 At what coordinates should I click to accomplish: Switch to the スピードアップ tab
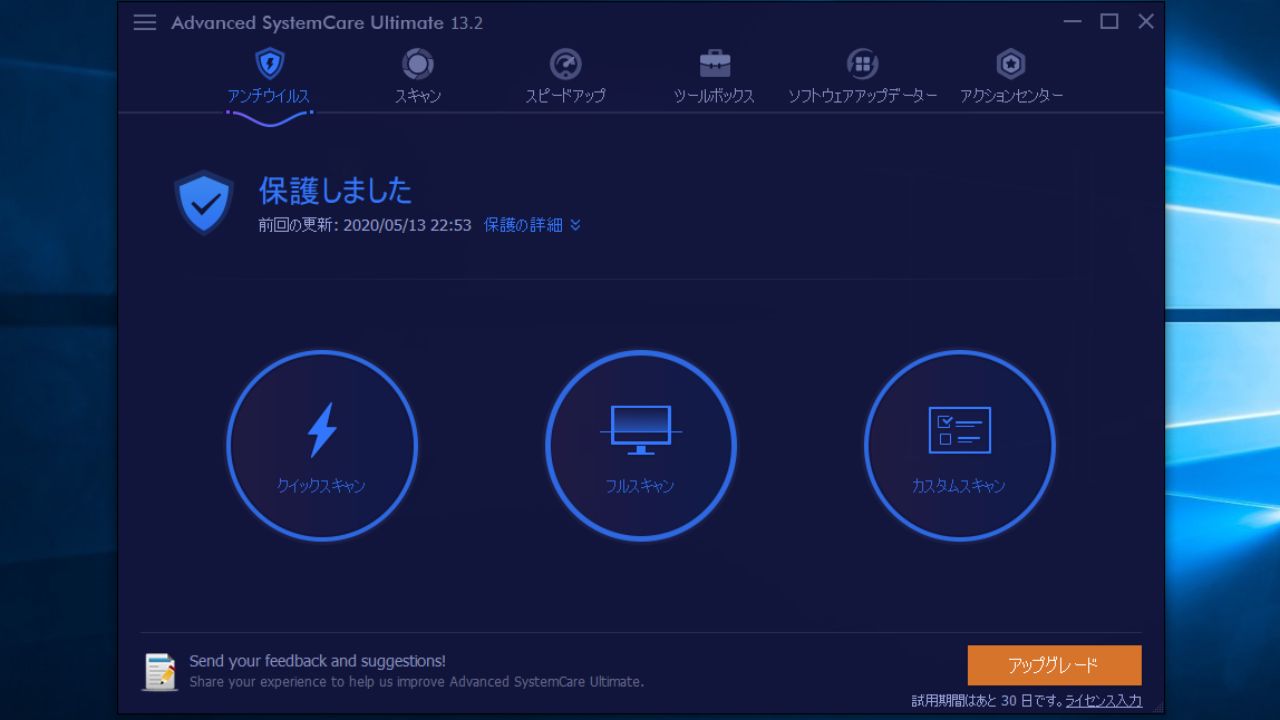pos(566,97)
